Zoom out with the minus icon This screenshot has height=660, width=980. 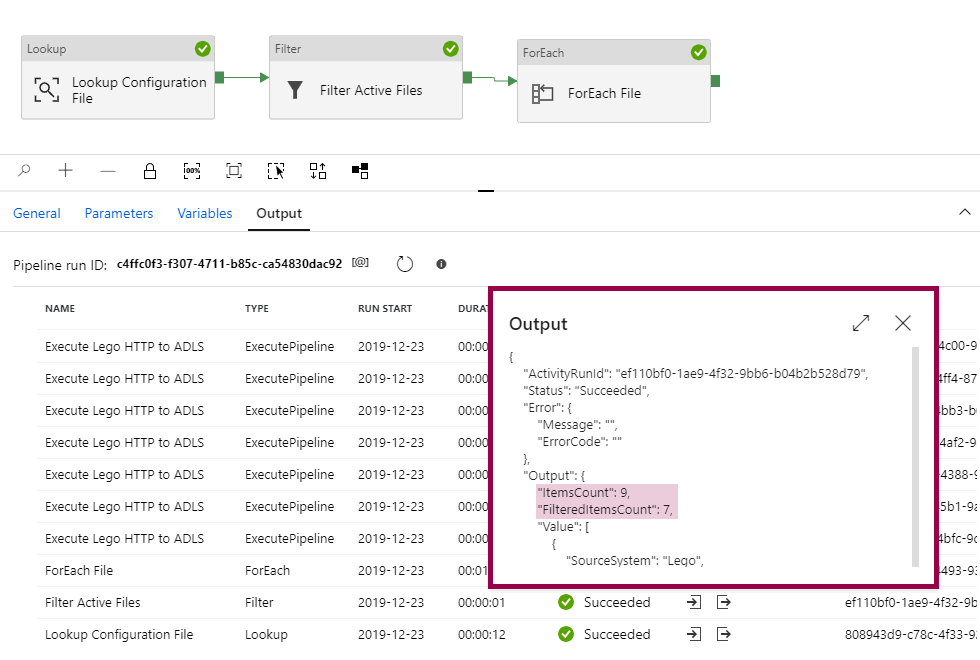pos(108,171)
